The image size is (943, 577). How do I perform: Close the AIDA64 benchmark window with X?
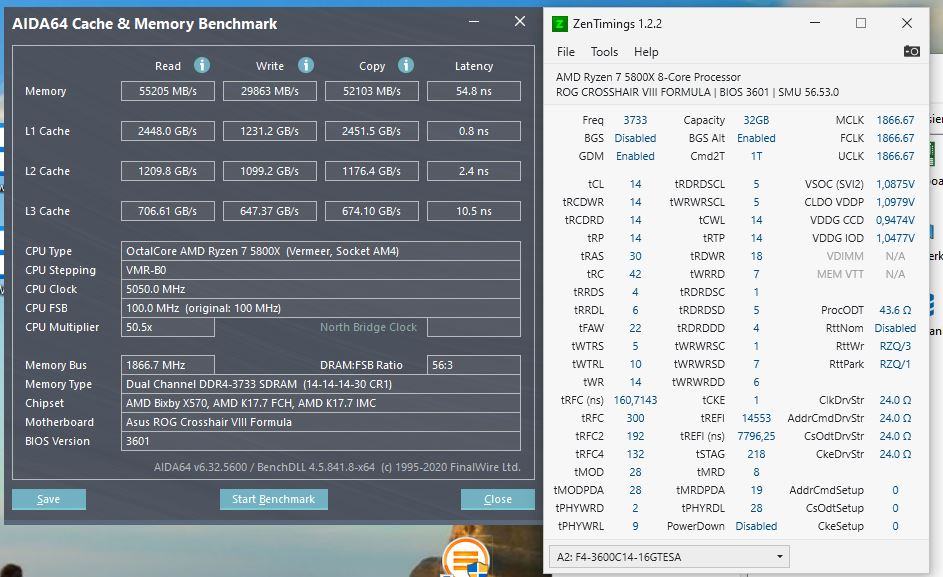click(520, 22)
